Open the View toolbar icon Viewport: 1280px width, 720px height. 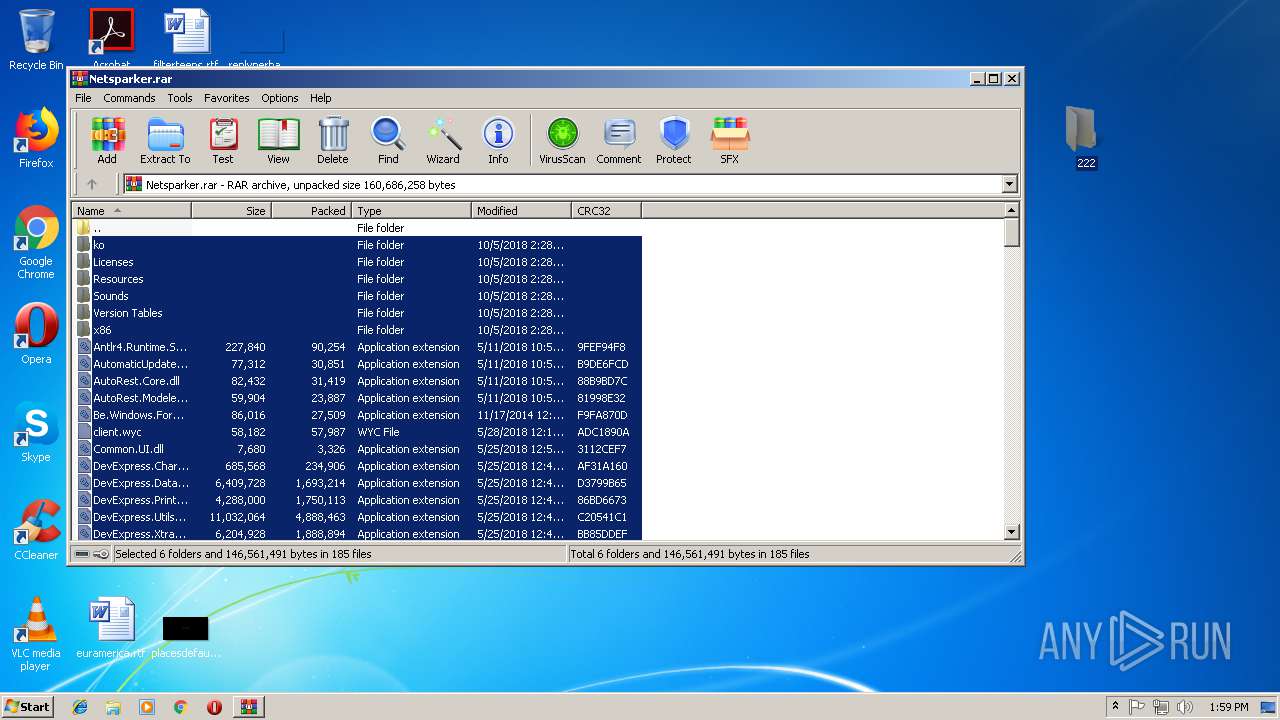click(x=278, y=141)
